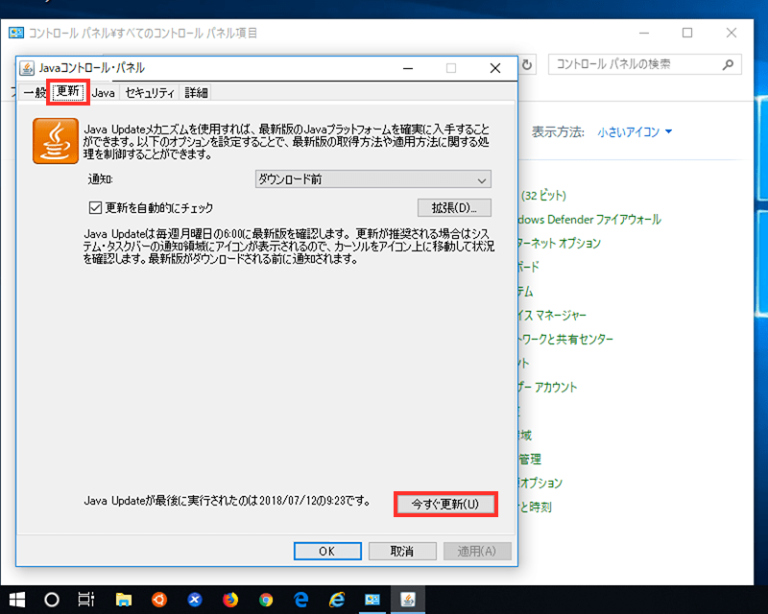Click the 今すぐ更新(U) button

pyautogui.click(x=445, y=504)
